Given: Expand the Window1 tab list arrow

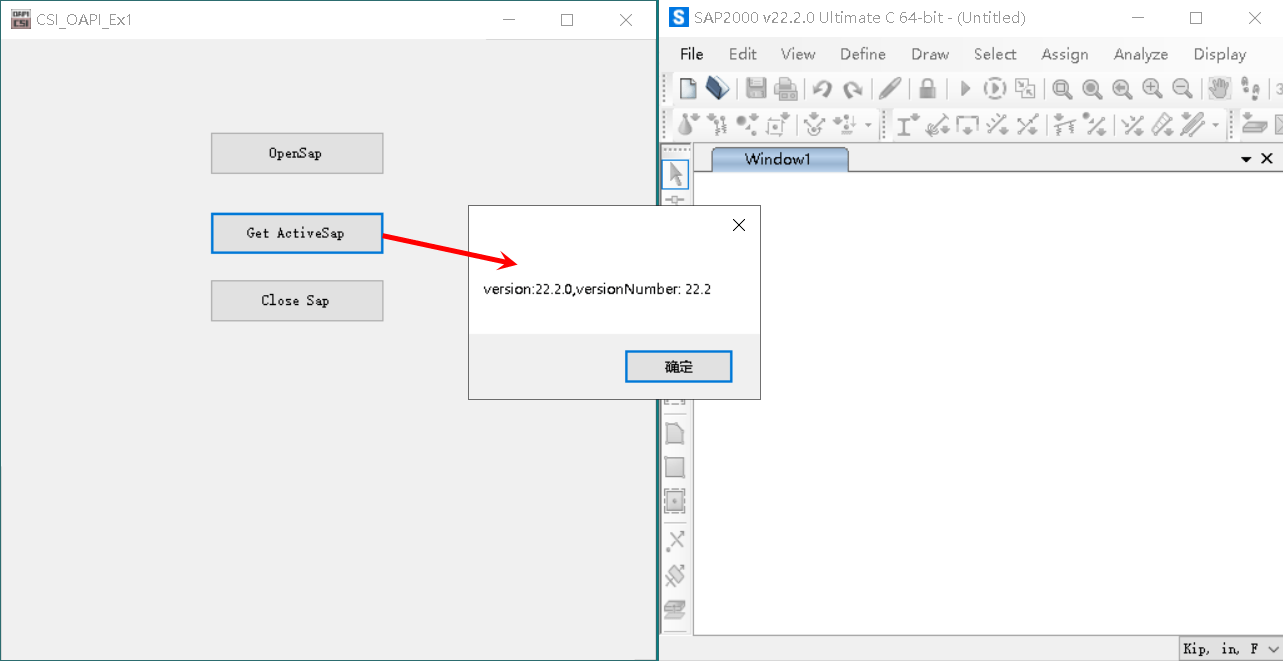Looking at the screenshot, I should coord(1246,159).
